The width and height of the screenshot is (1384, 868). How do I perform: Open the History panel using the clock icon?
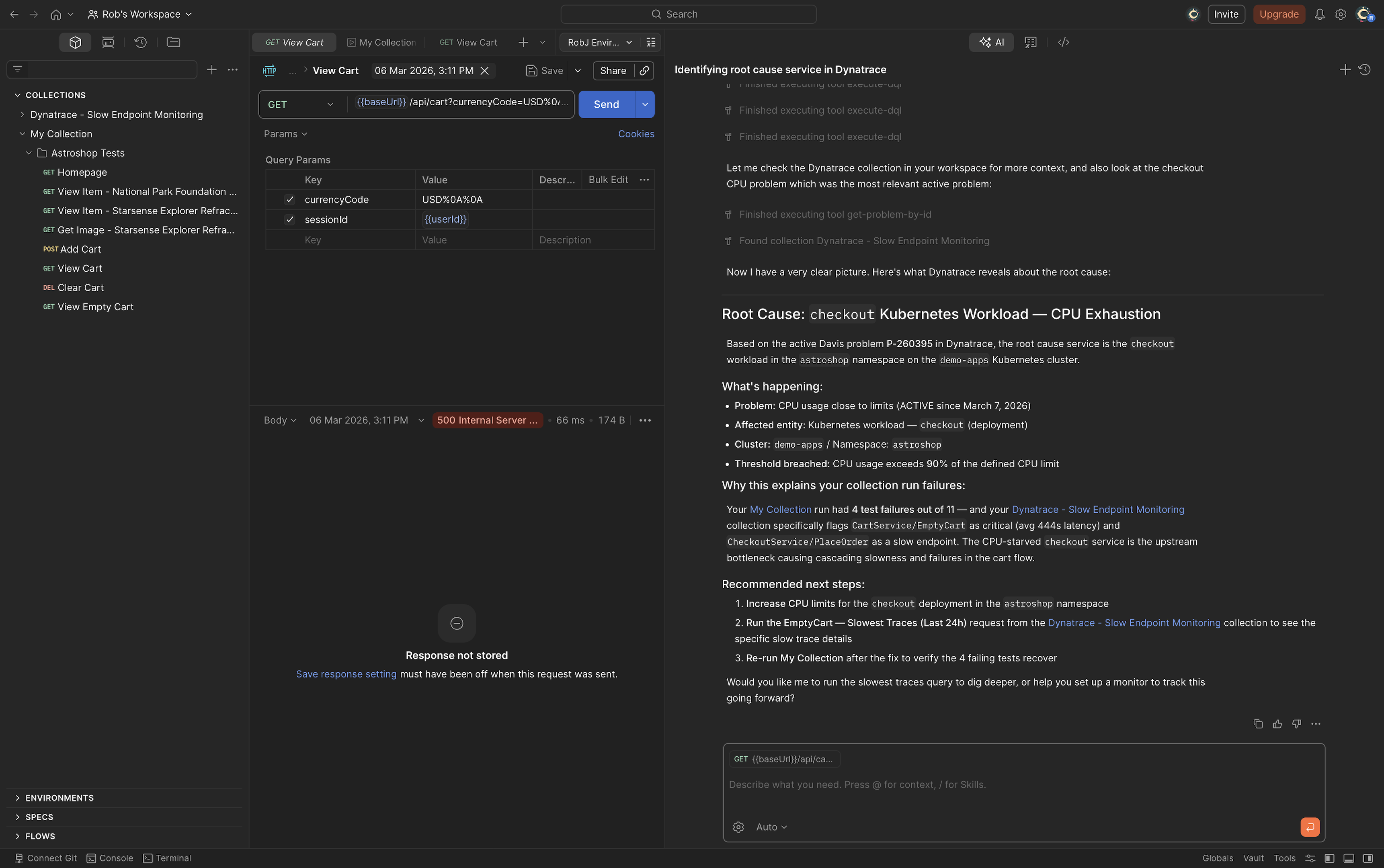click(x=141, y=42)
